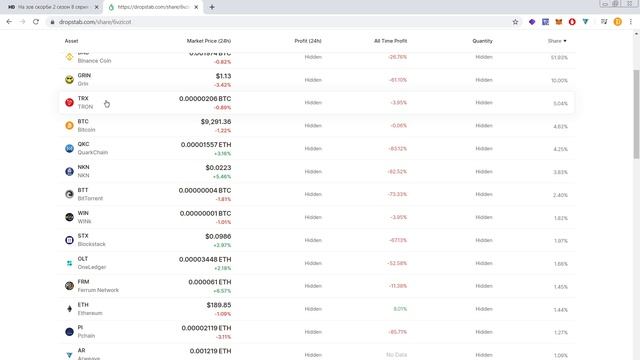This screenshot has width=640, height=360.
Task: Click the page vertical scrollbar thumb
Action: click(636, 114)
